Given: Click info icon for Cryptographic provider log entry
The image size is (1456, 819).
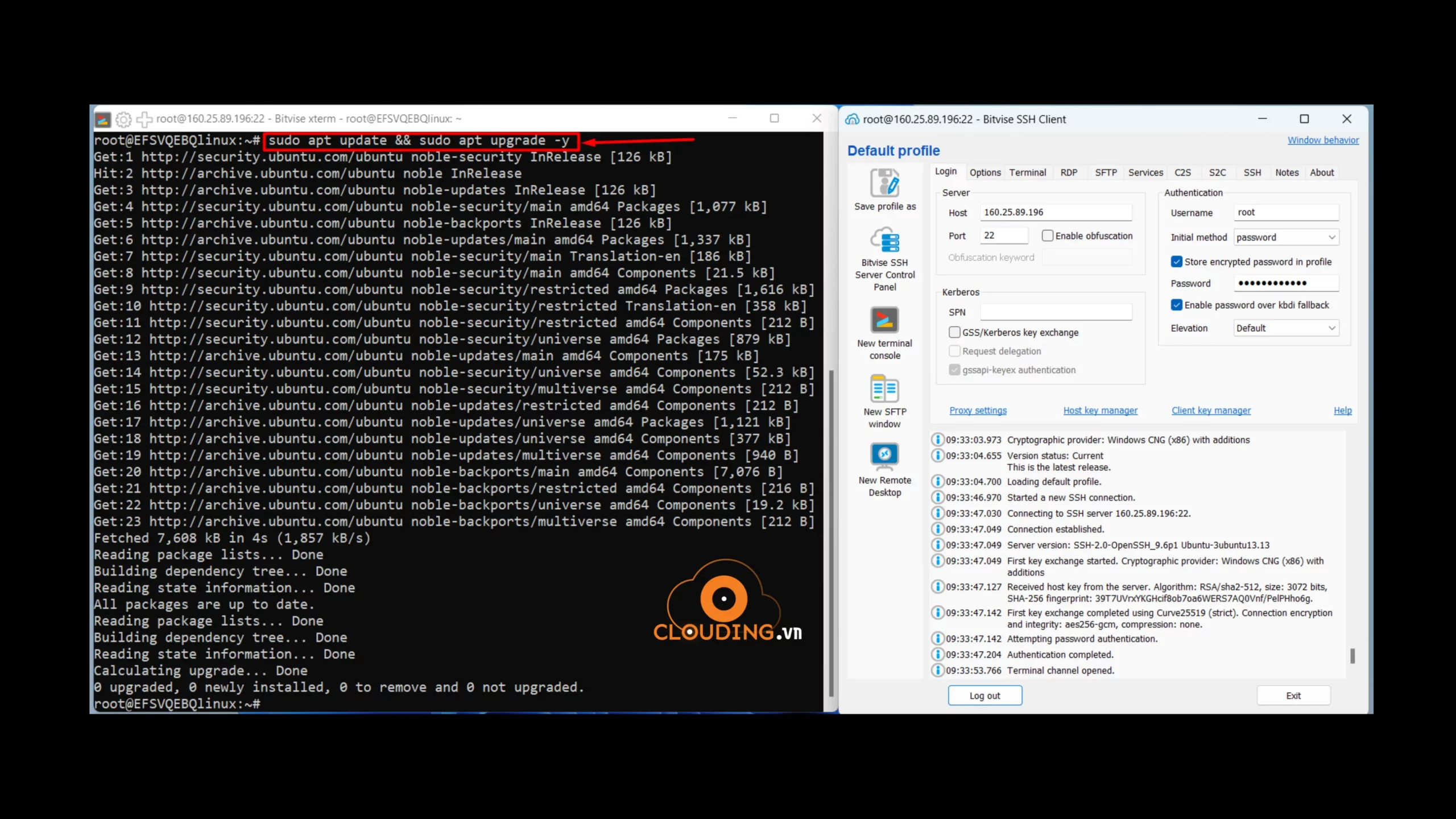Looking at the screenshot, I should click(x=937, y=440).
